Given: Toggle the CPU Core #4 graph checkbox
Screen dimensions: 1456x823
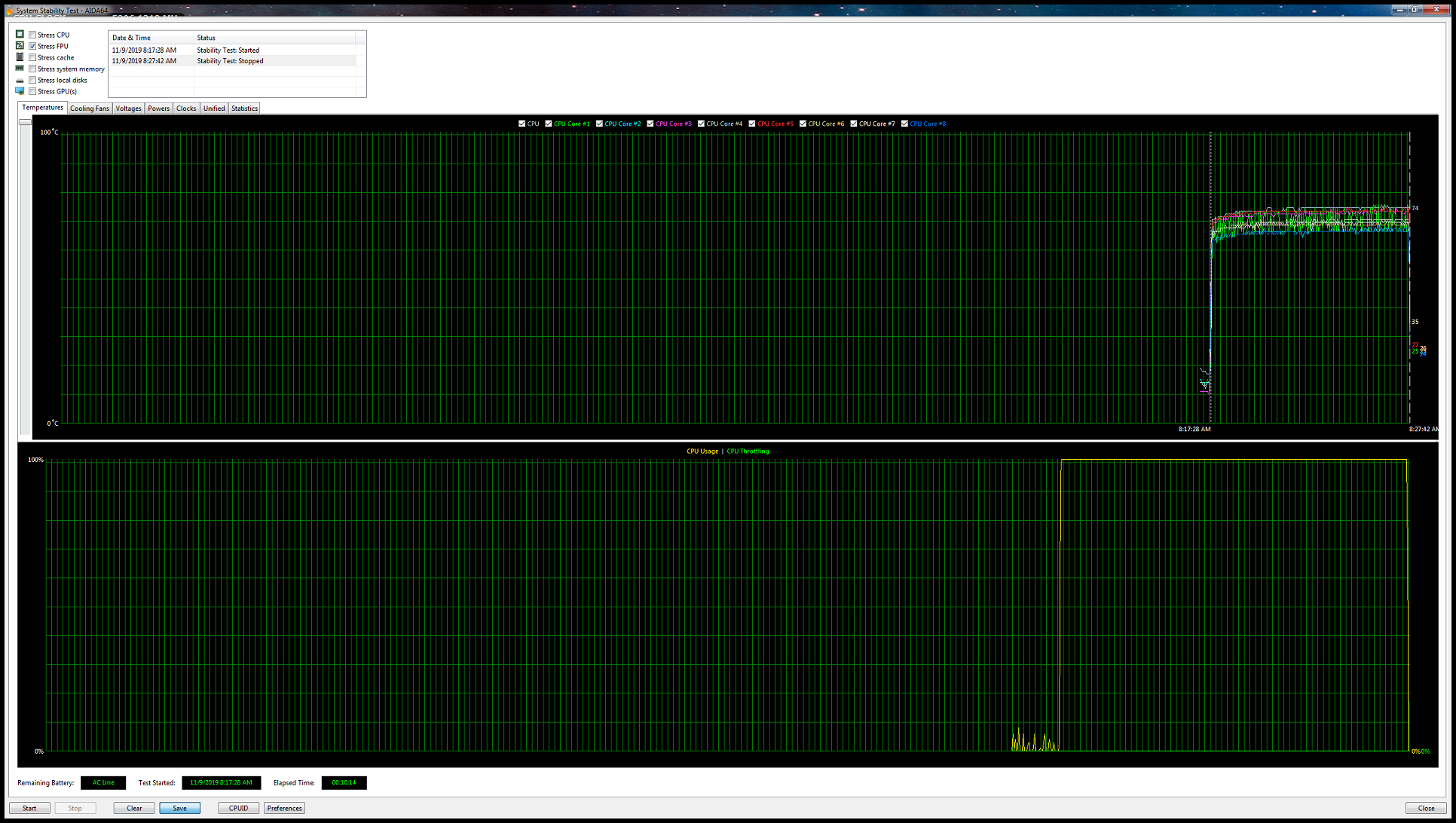Looking at the screenshot, I should 701,124.
